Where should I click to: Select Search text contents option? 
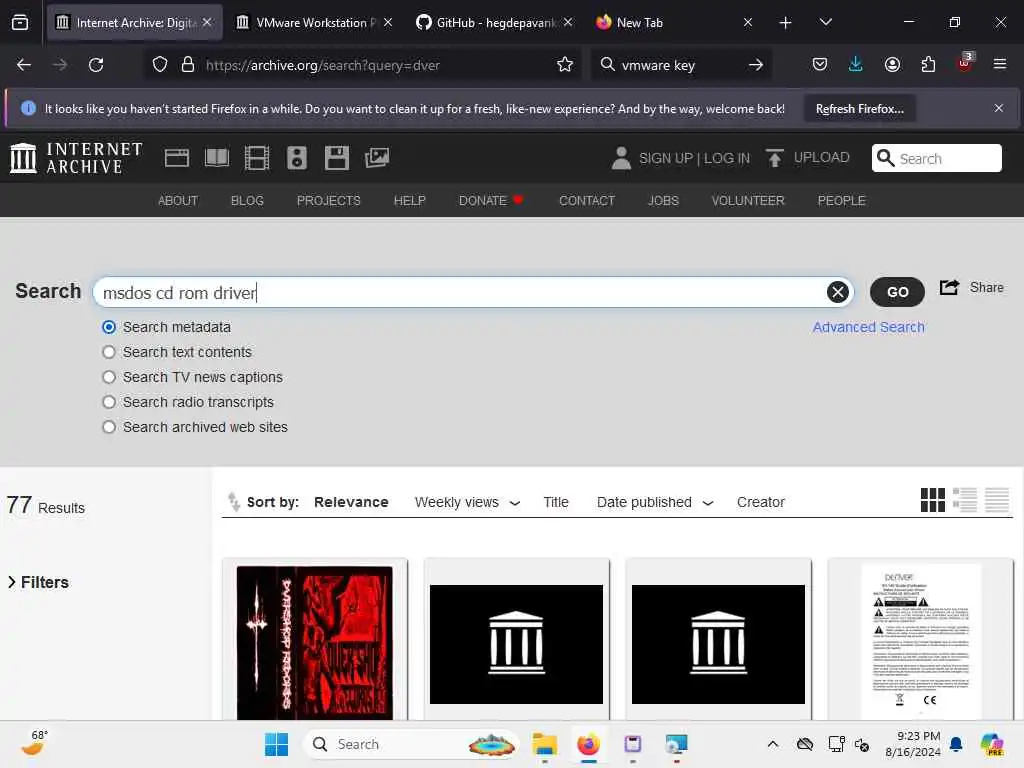[109, 352]
